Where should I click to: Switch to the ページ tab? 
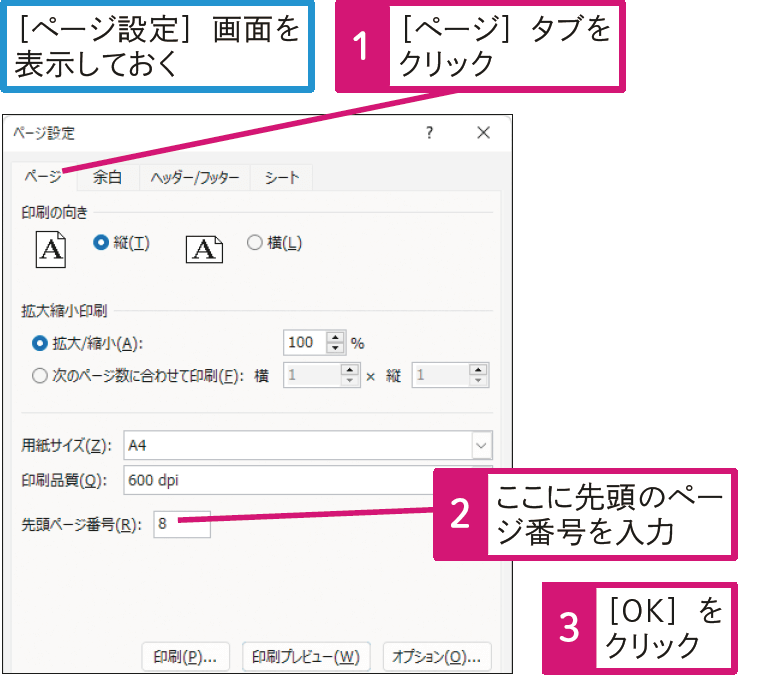coord(44,177)
